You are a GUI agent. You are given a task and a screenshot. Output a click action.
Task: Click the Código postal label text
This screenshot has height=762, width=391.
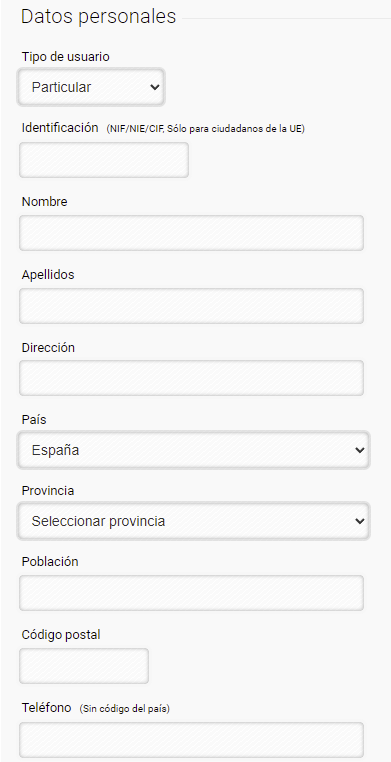tap(61, 635)
